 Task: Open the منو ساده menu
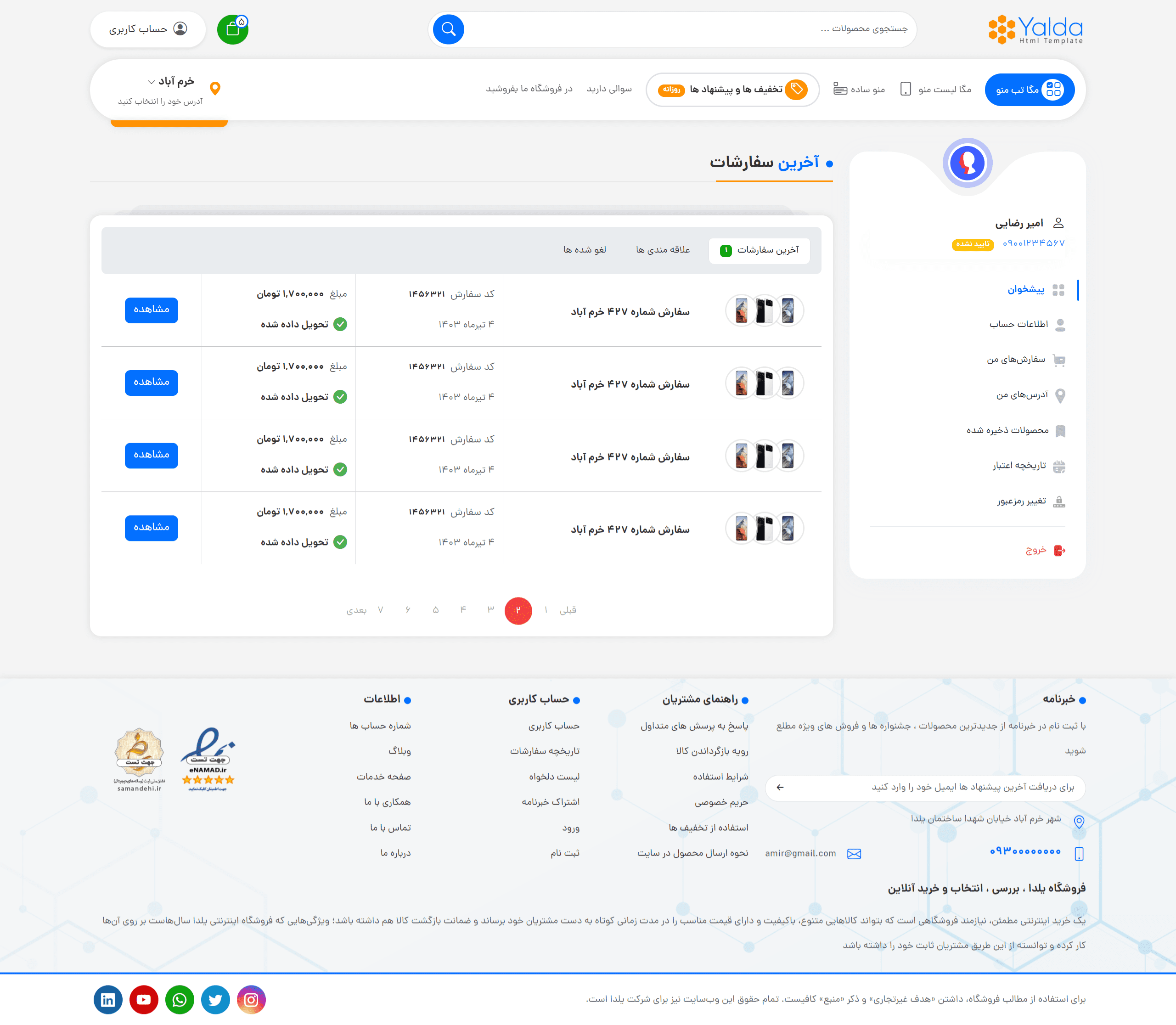click(x=859, y=89)
